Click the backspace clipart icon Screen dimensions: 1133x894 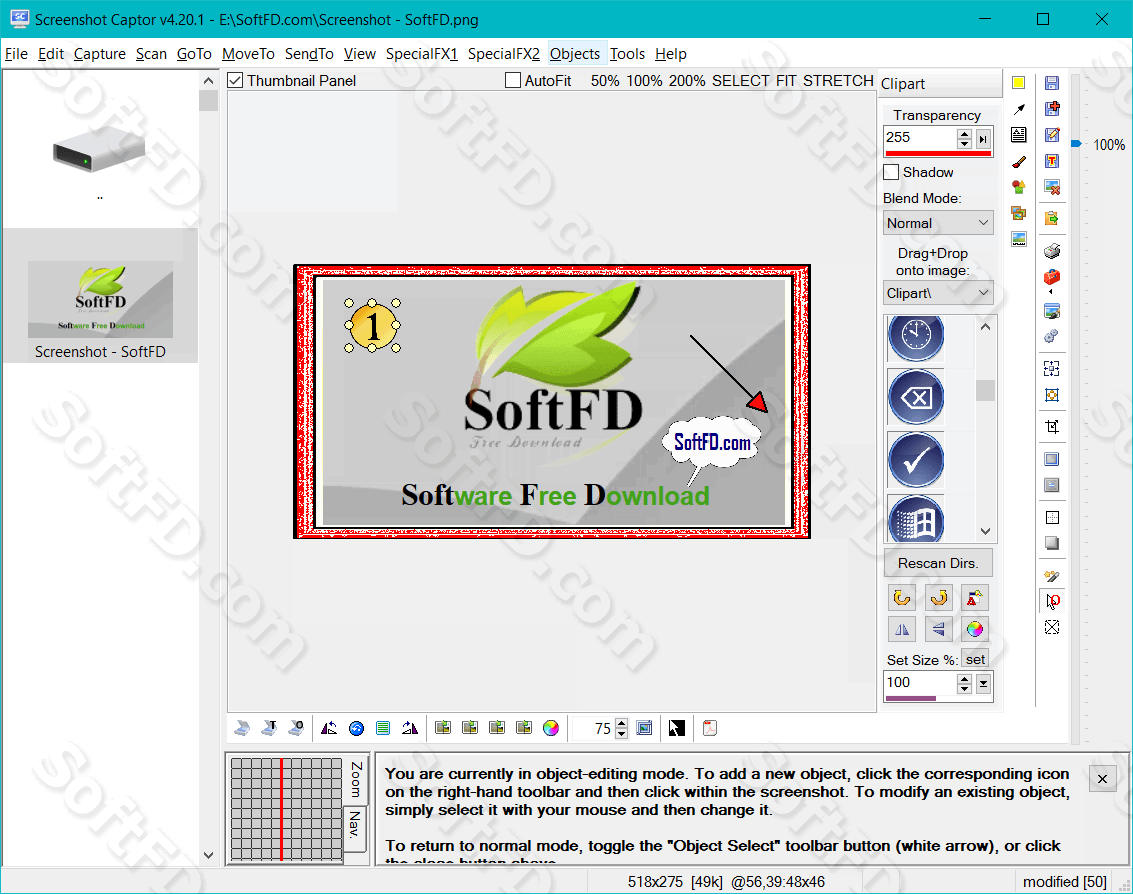[x=916, y=397]
